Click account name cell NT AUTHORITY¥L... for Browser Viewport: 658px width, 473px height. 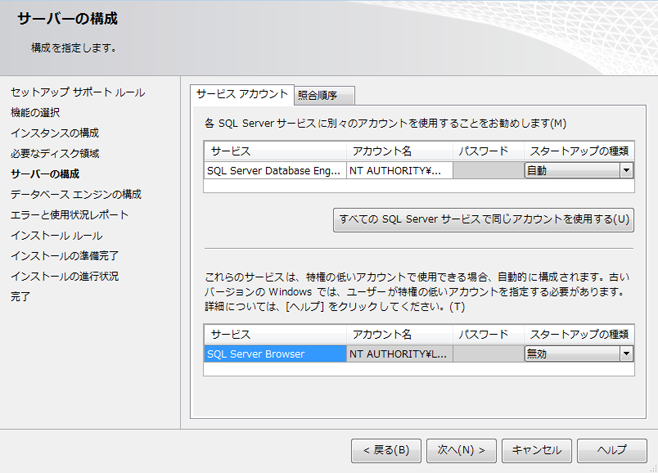tap(400, 354)
